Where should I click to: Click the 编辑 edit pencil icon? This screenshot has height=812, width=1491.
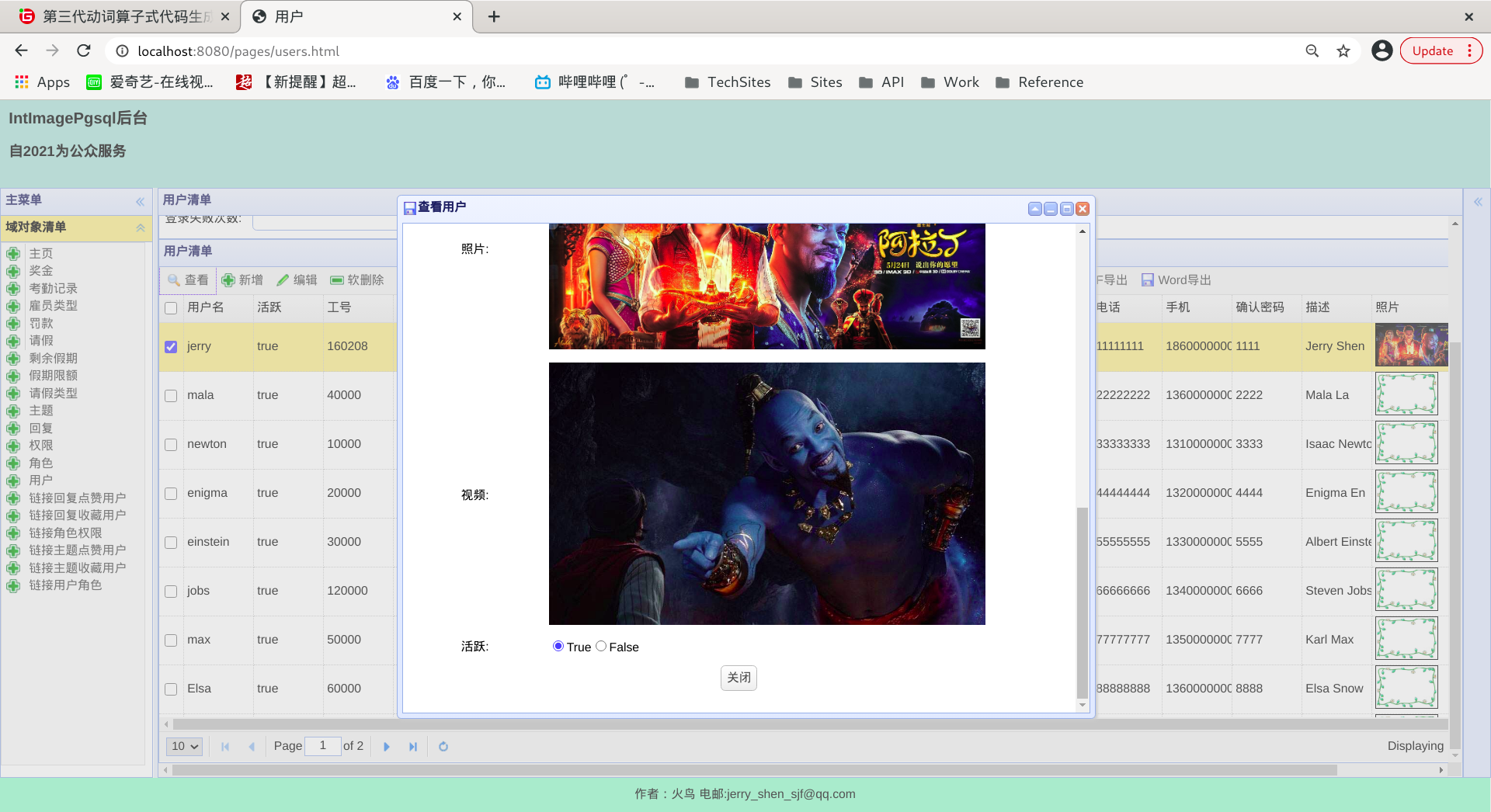click(x=283, y=280)
